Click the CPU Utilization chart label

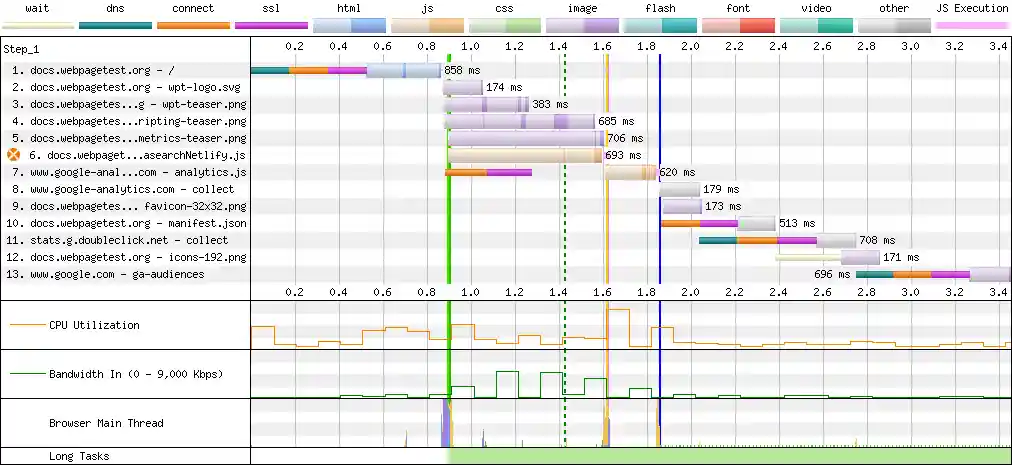pyautogui.click(x=94, y=325)
